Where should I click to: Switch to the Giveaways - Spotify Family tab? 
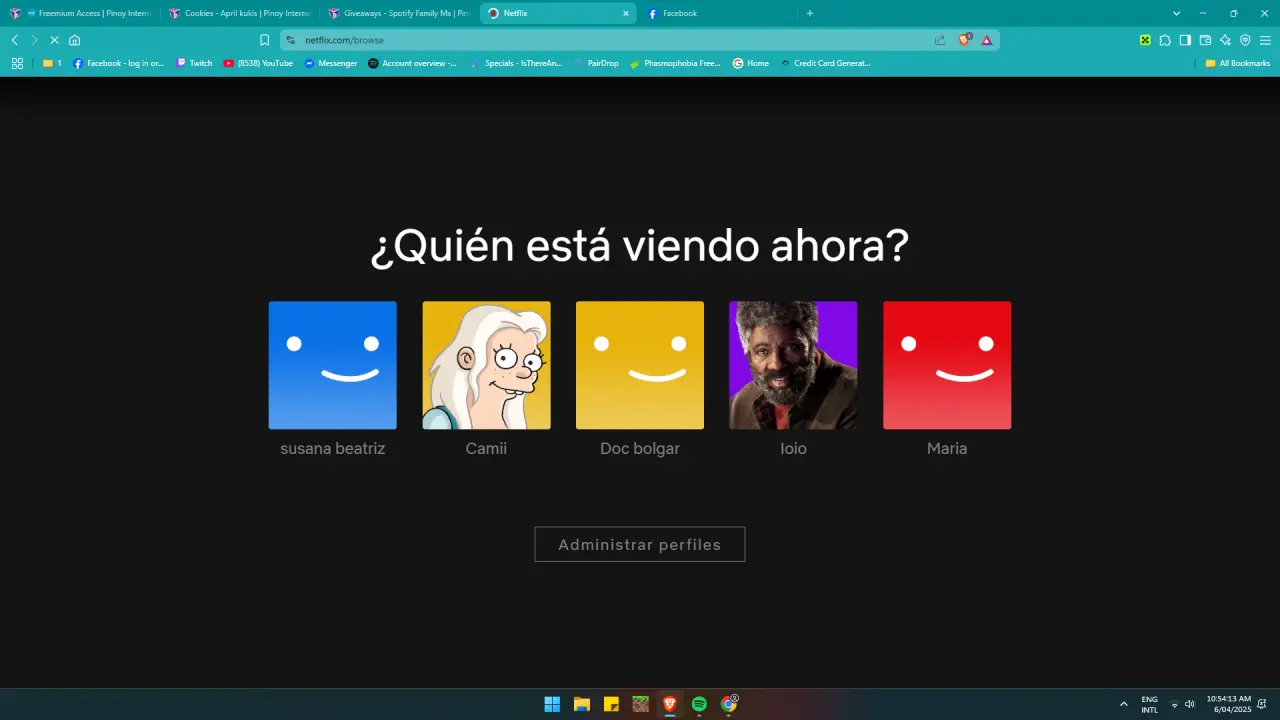point(399,13)
